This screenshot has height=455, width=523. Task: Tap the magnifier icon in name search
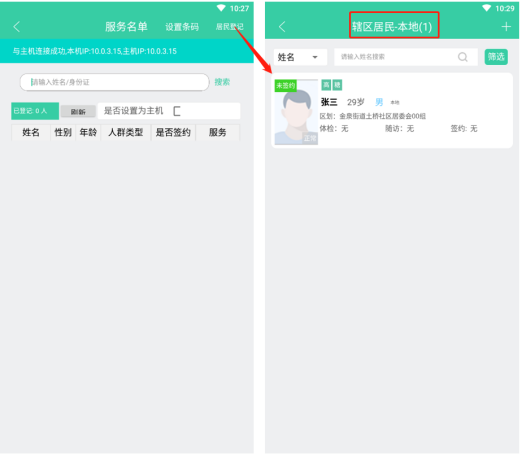[463, 57]
